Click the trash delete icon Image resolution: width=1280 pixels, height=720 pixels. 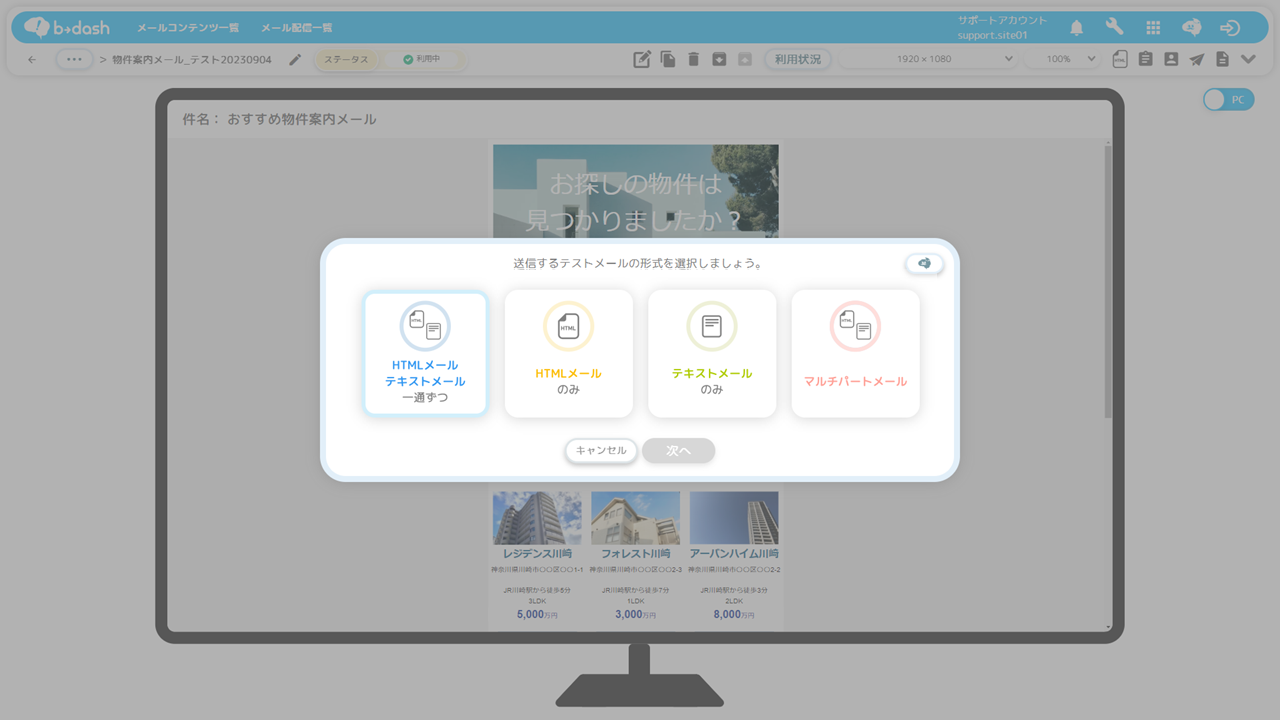tap(694, 59)
